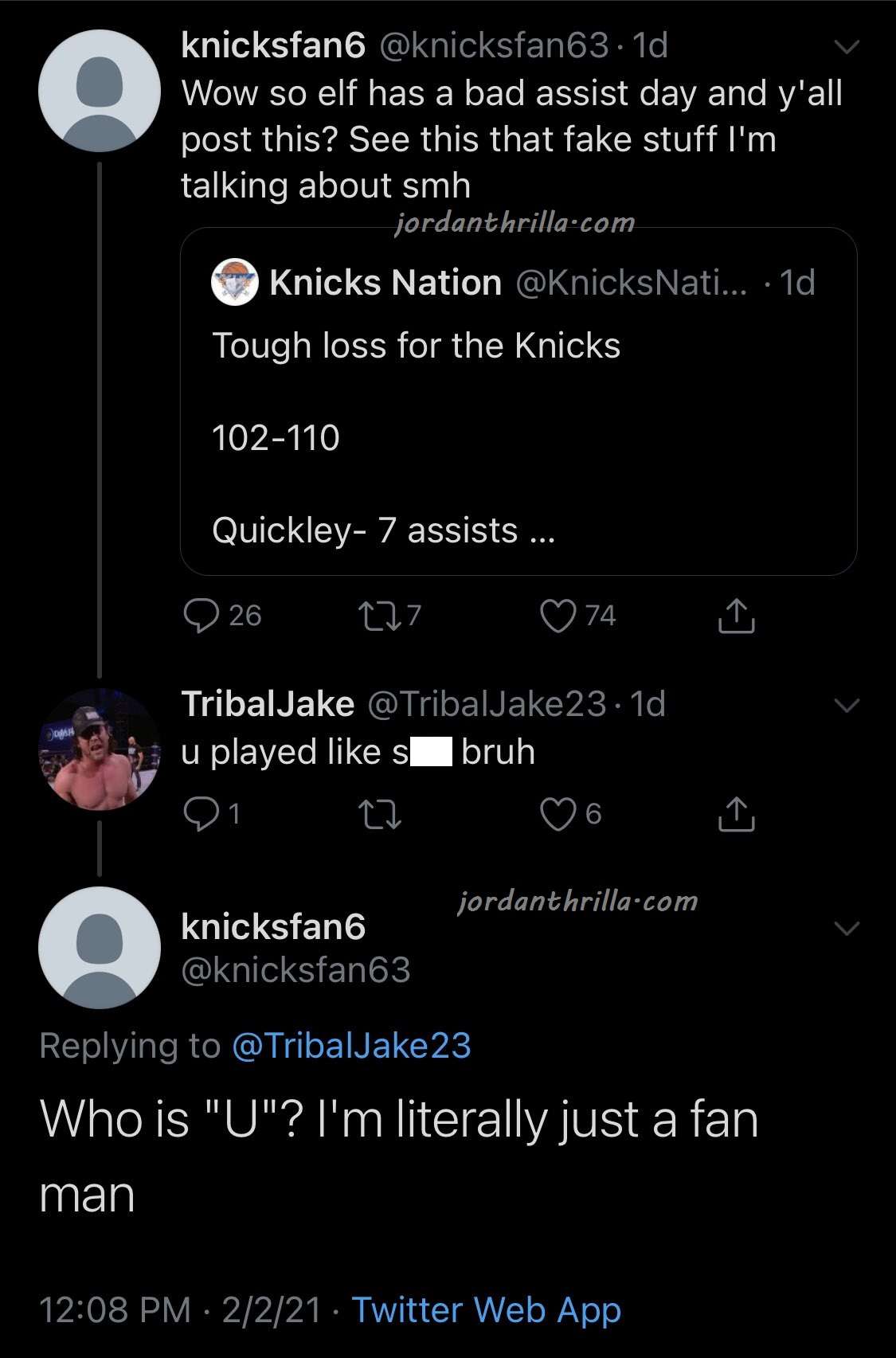Like the tweet with 74 likes
896x1358 pixels.
558,616
